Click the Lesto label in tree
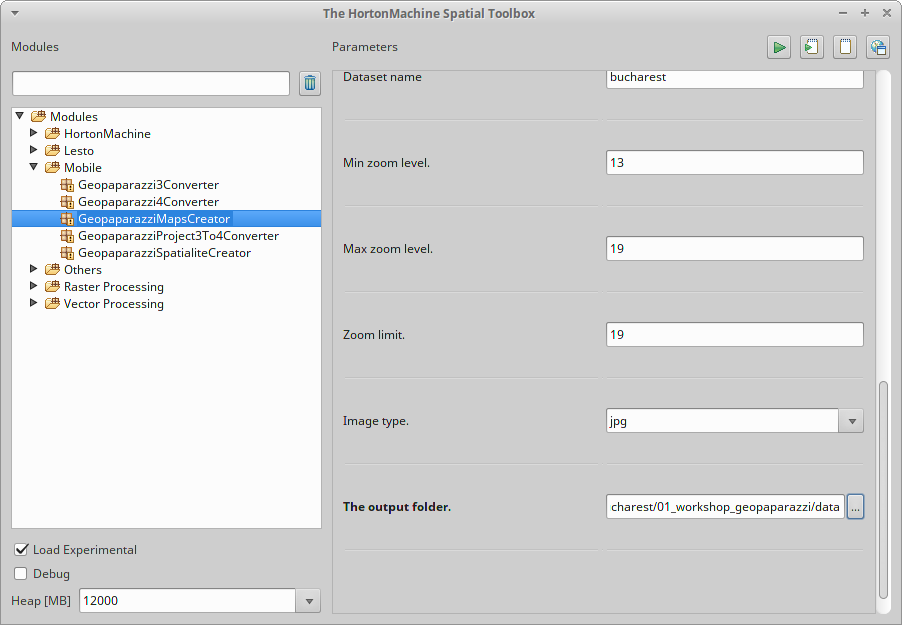 coord(79,151)
